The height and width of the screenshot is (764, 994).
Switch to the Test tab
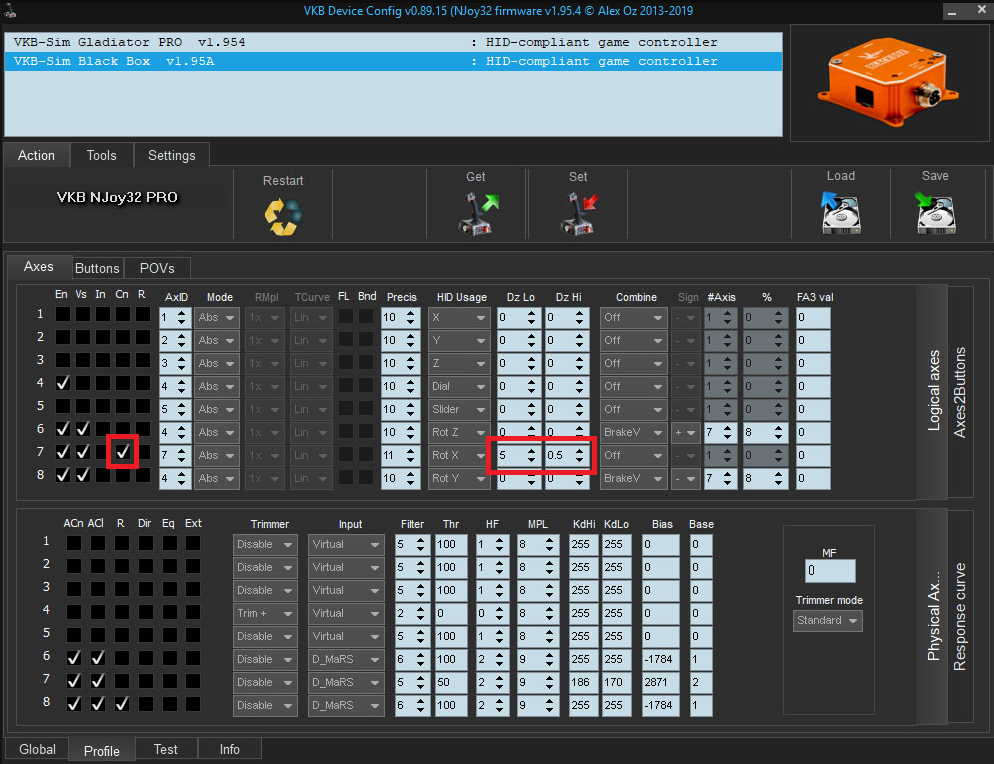pyautogui.click(x=165, y=749)
